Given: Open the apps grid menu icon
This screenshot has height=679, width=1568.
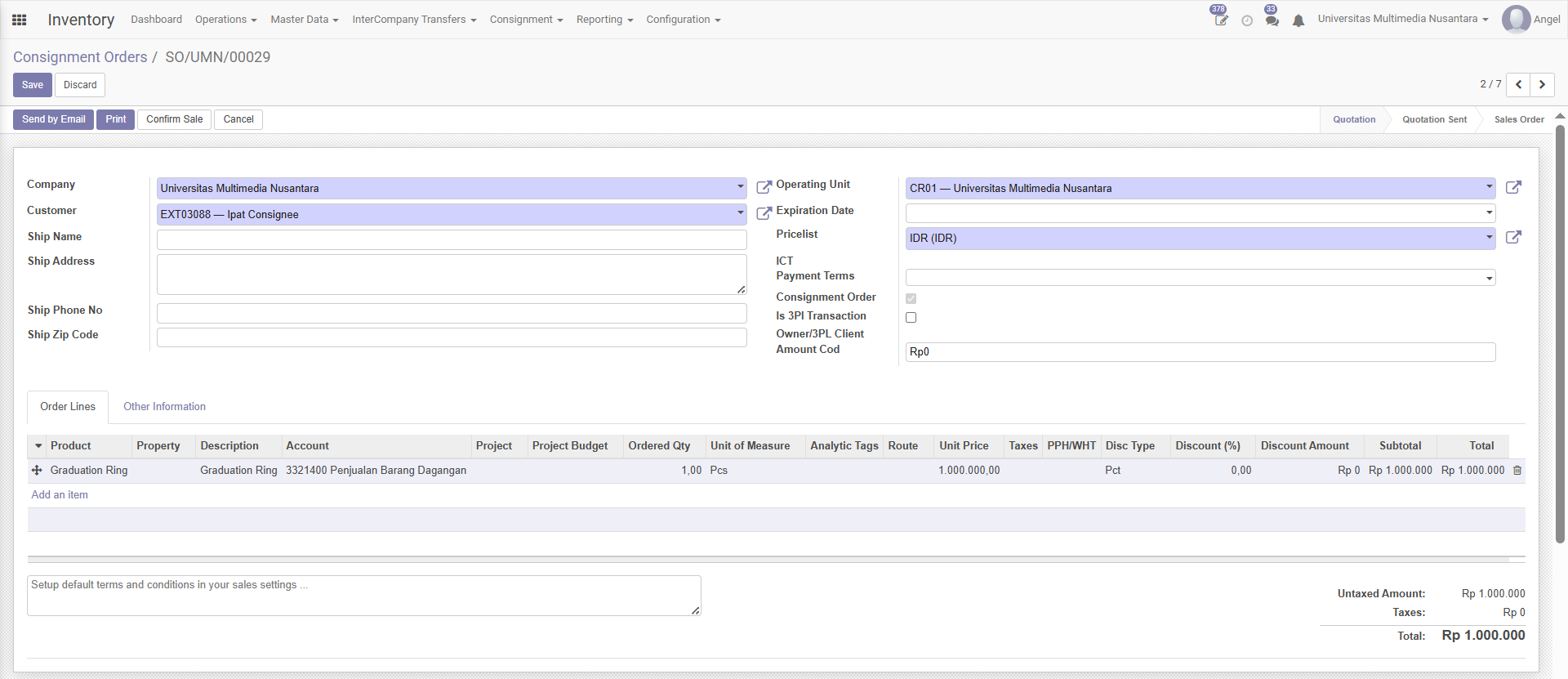Looking at the screenshot, I should click(x=20, y=20).
